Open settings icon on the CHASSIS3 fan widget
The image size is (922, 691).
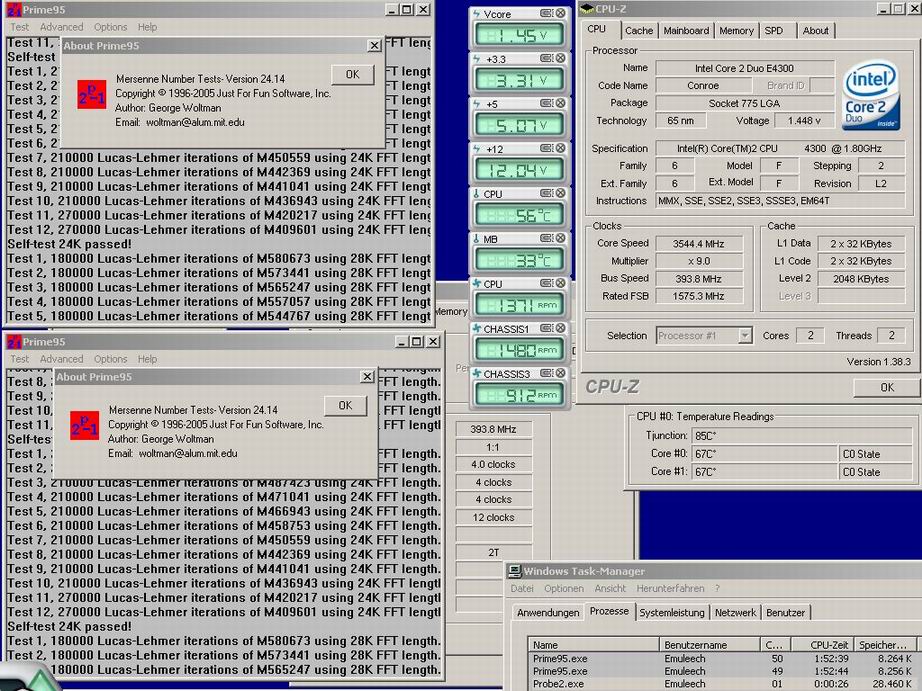click(x=546, y=373)
